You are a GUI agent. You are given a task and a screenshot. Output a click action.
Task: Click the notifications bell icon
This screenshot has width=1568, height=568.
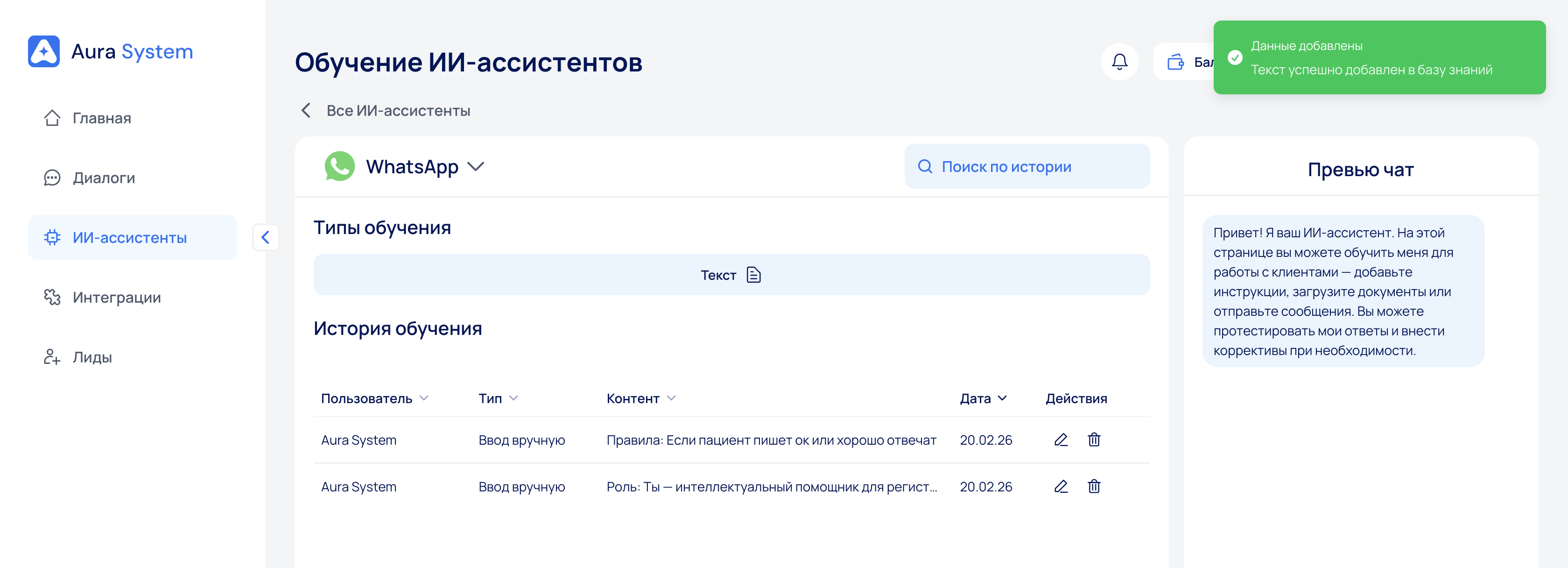point(1119,62)
